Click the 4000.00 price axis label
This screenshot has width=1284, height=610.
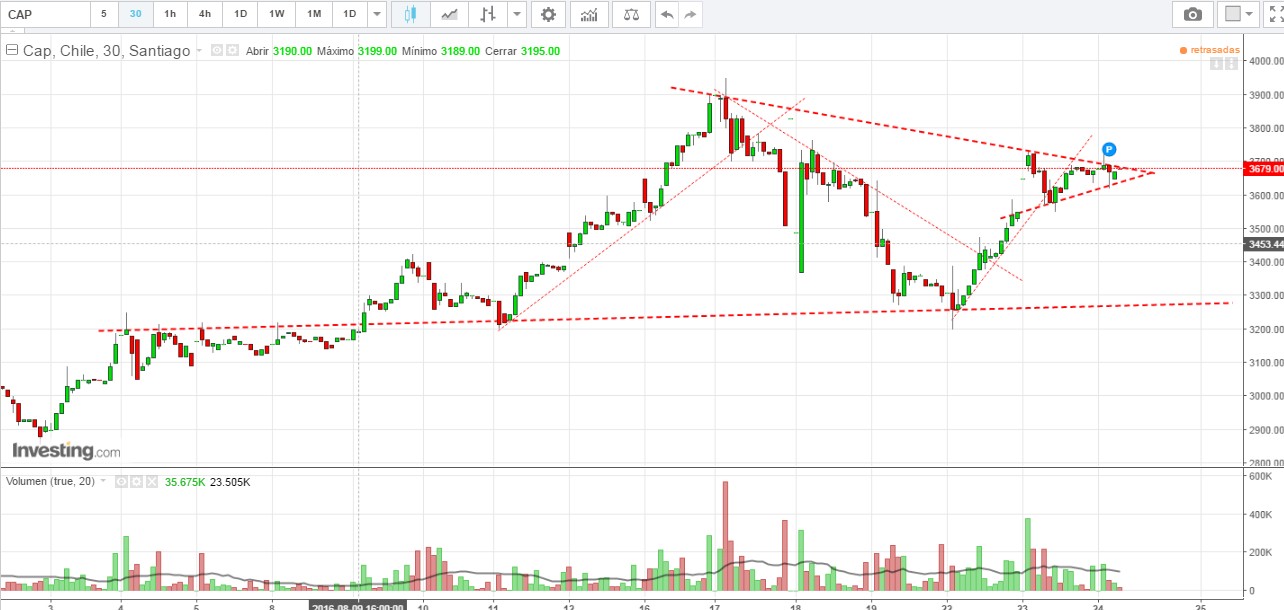(x=1265, y=62)
